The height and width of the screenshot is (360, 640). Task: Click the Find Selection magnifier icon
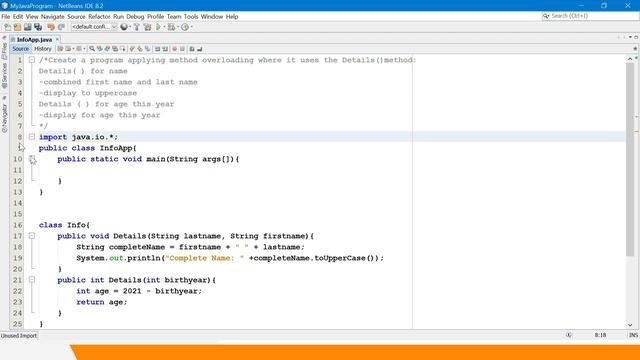(92, 49)
